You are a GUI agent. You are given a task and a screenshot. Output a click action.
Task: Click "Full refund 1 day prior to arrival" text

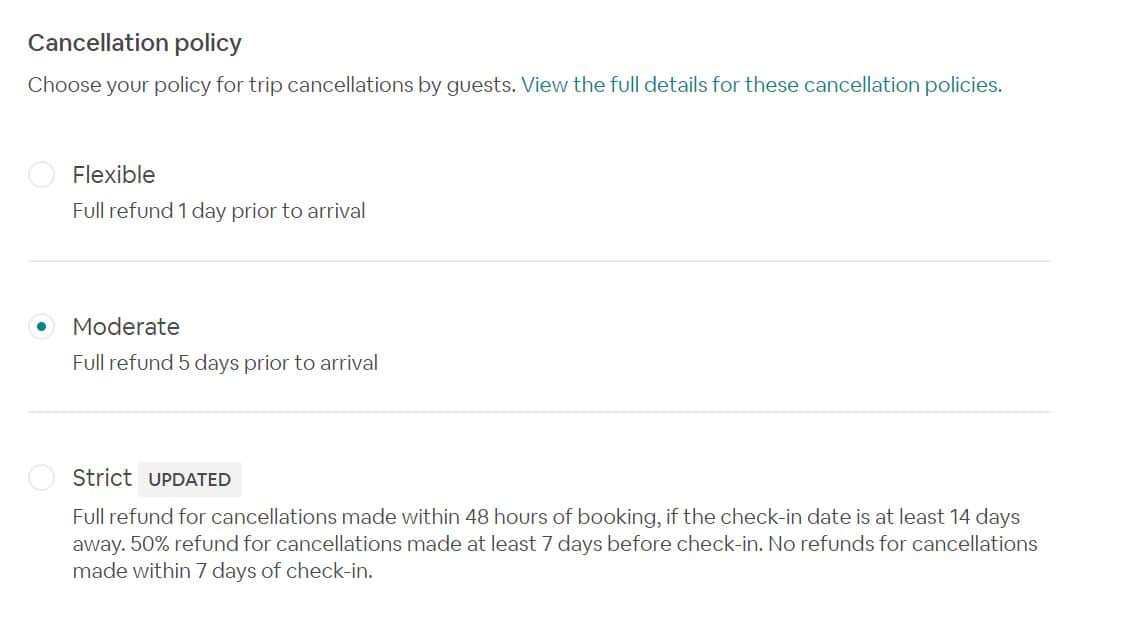[219, 211]
